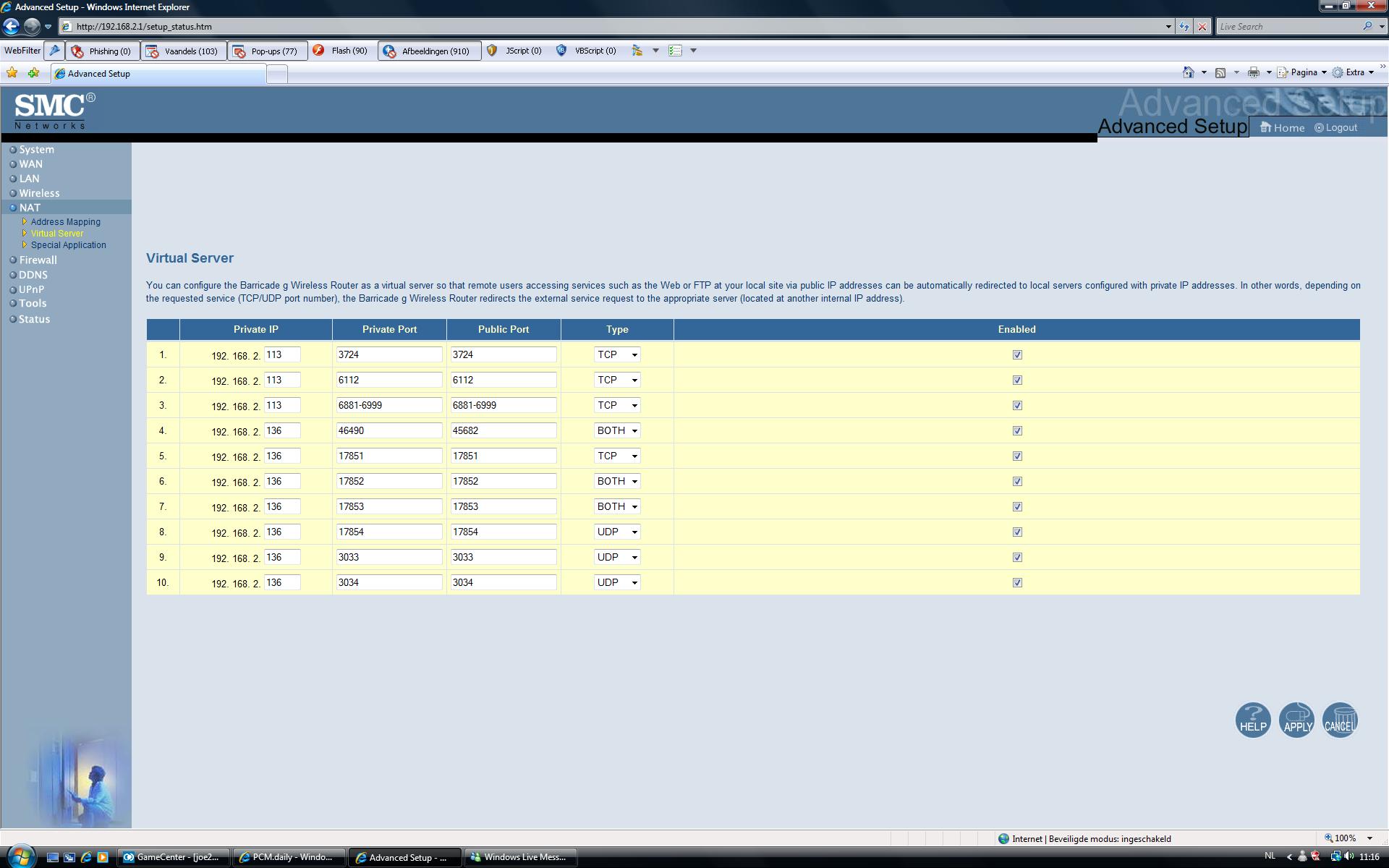Uncheck Enabled for row 1

[x=1017, y=354]
